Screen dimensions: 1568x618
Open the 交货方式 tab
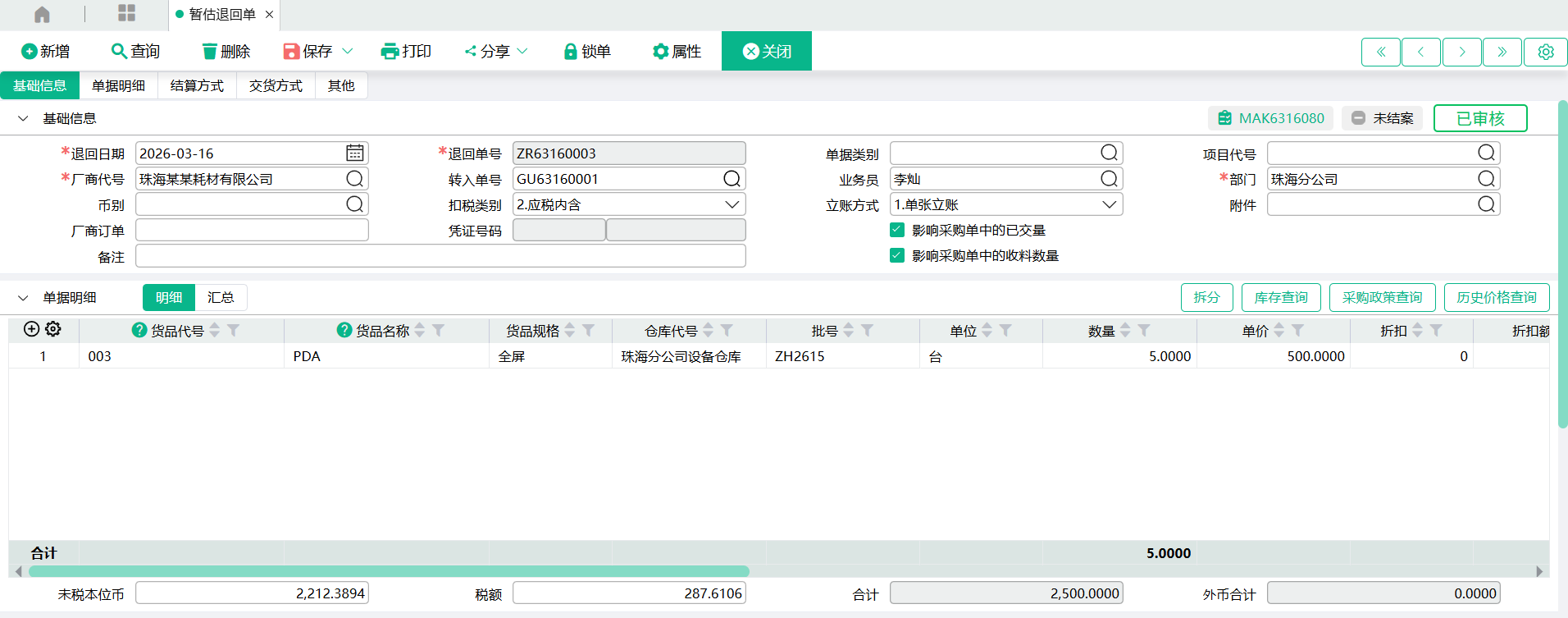pyautogui.click(x=276, y=86)
